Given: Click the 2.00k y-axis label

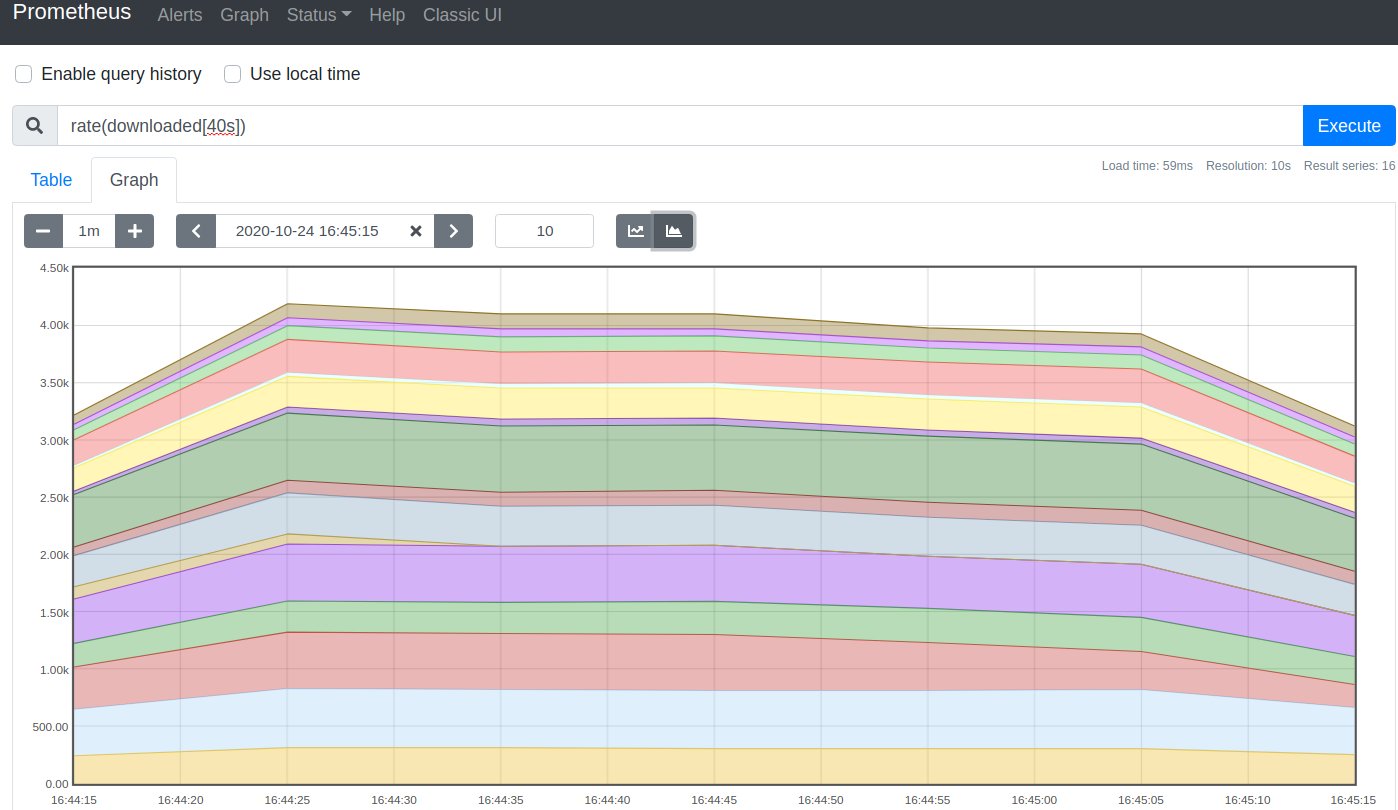Looking at the screenshot, I should 53,555.
